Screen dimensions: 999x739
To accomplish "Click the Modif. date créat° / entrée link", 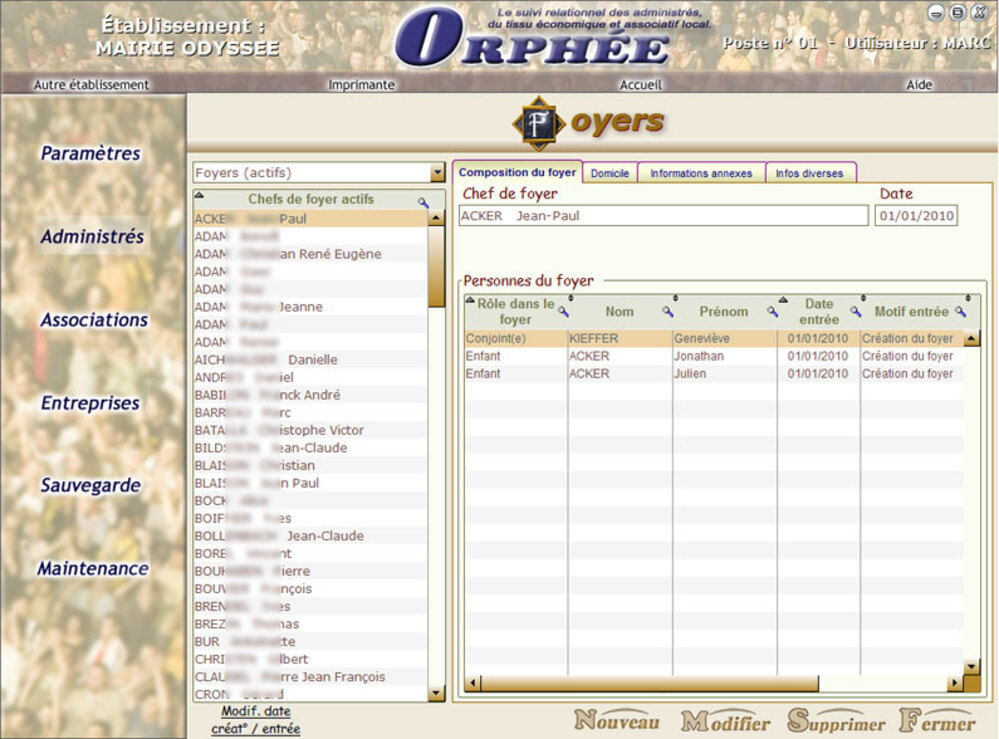I will [256, 720].
